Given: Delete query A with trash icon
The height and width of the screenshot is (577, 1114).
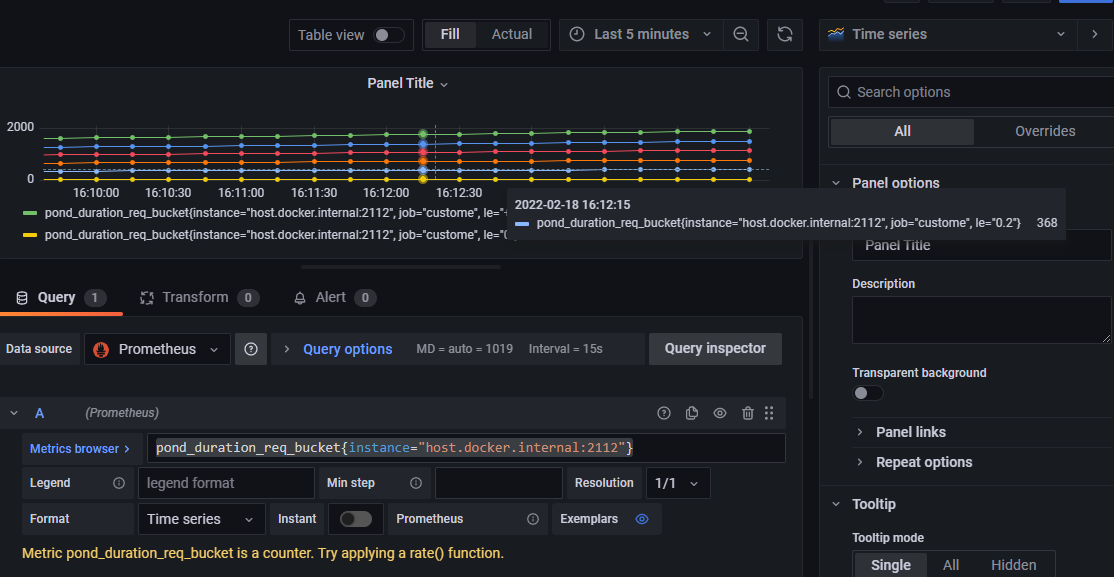Looking at the screenshot, I should 747,413.
